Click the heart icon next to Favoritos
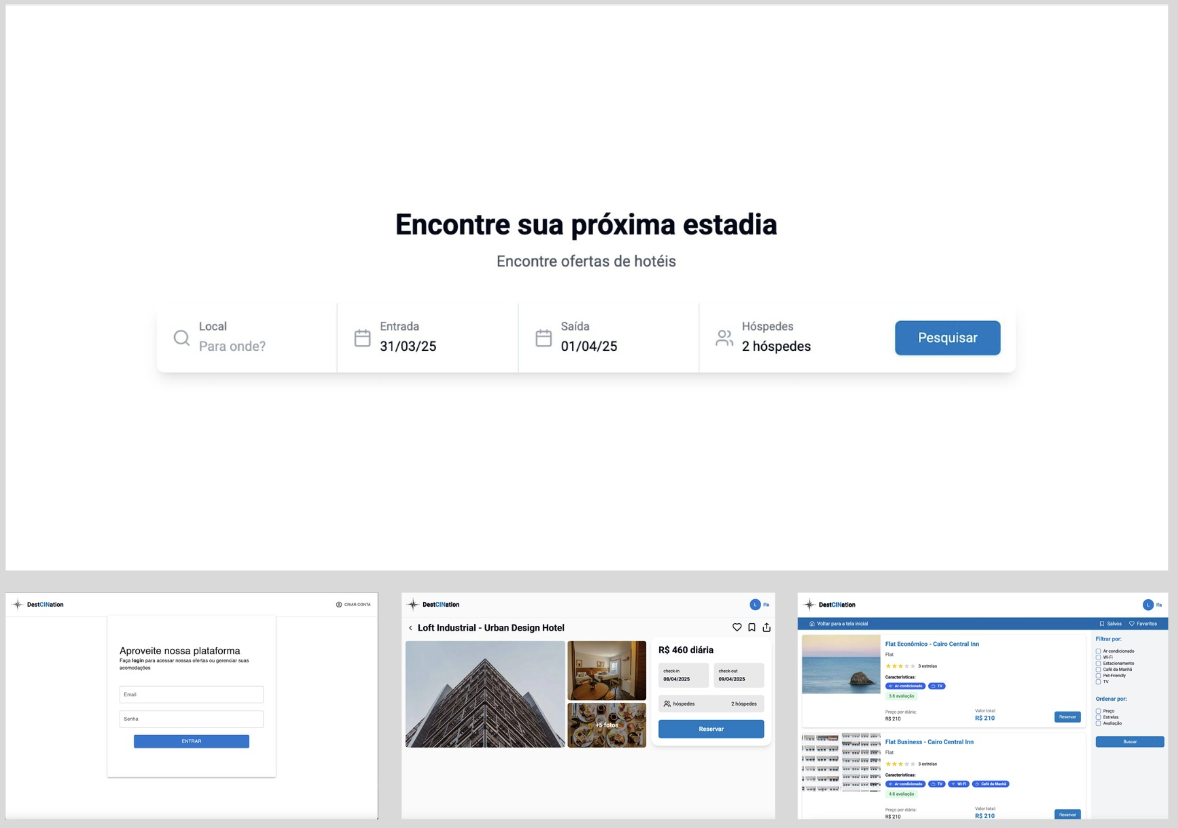1178x828 pixels. [x=1131, y=624]
